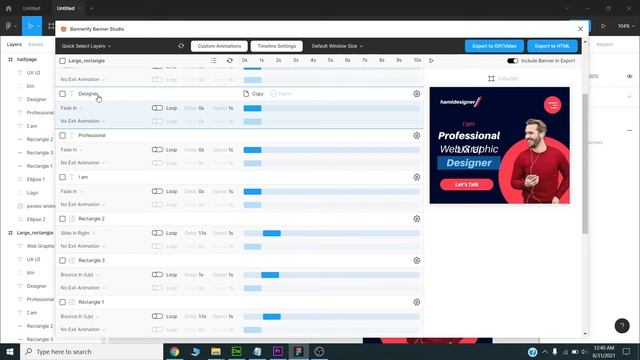Check the Rectangle 3 layer checkbox

(62, 260)
